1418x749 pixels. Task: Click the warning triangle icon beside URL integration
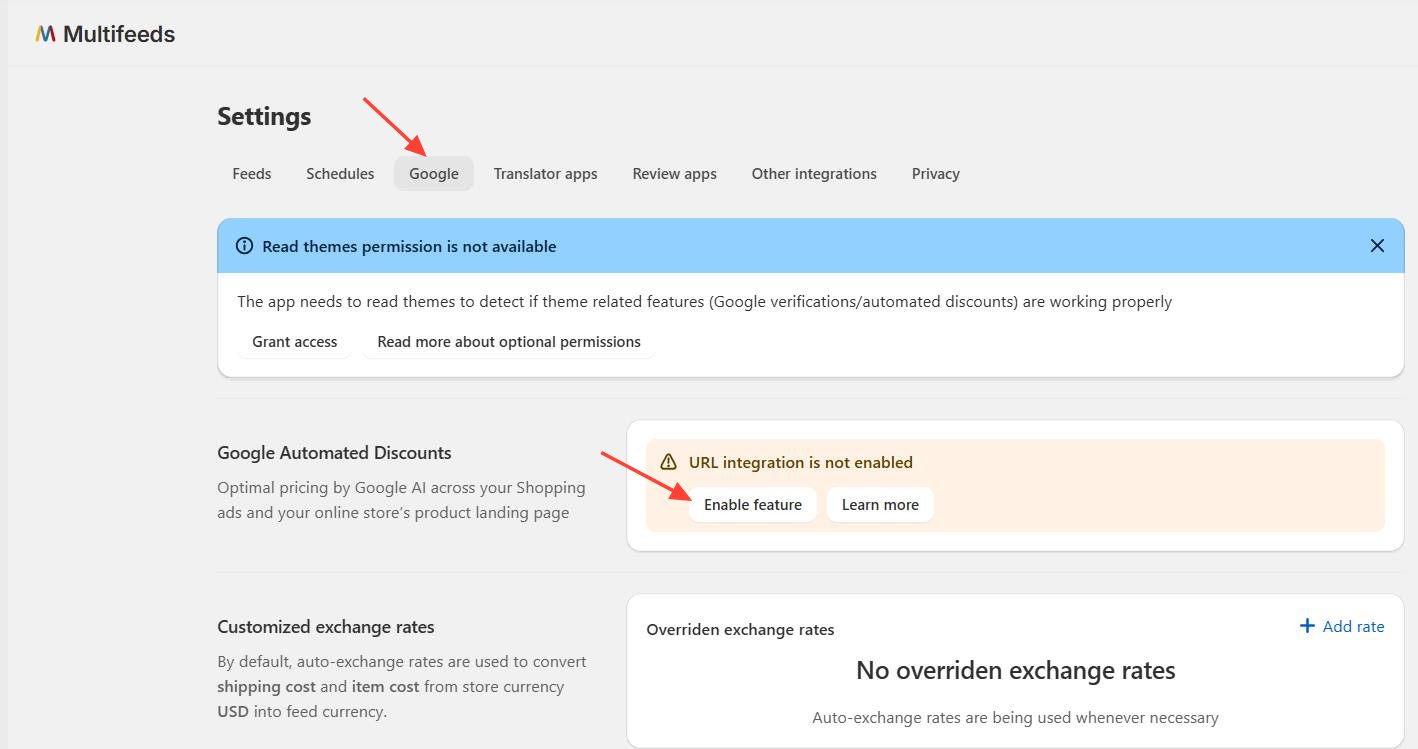669,462
